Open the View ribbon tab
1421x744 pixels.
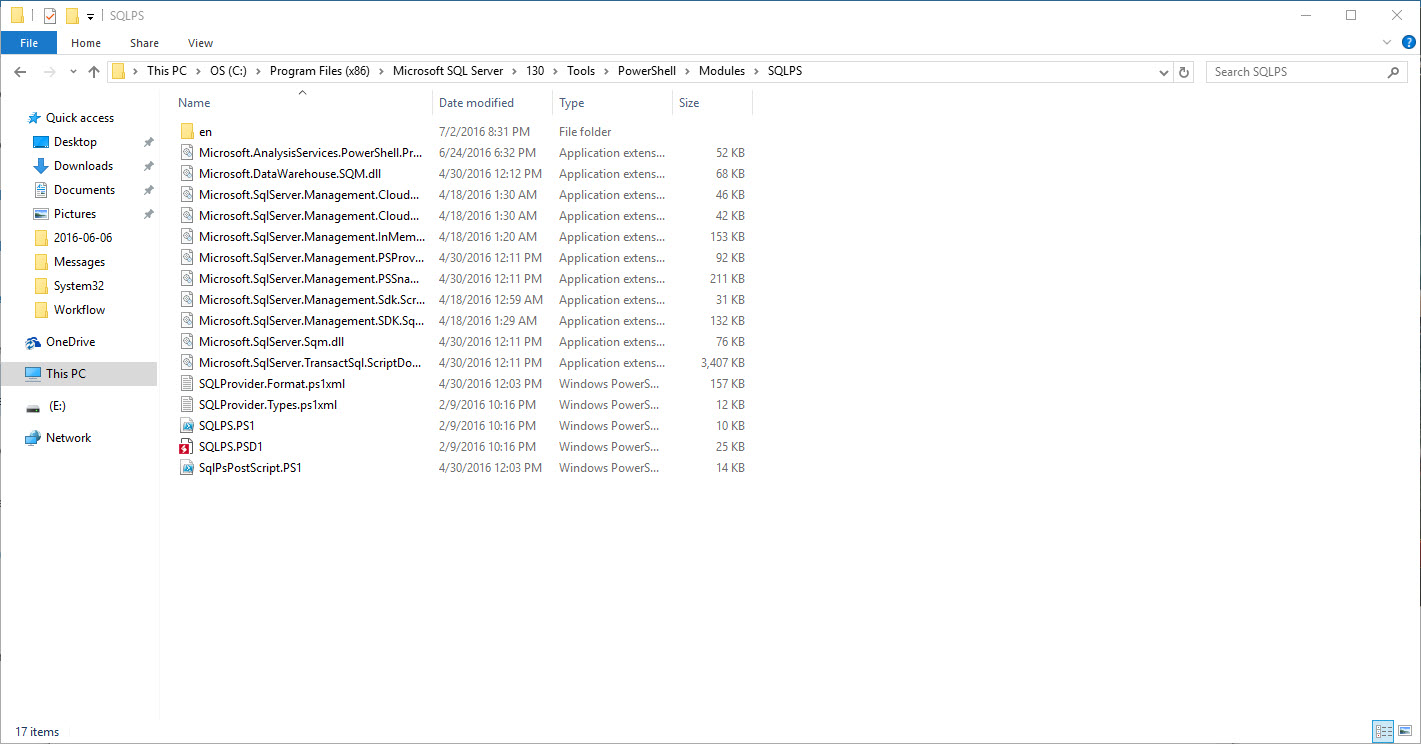tap(200, 43)
